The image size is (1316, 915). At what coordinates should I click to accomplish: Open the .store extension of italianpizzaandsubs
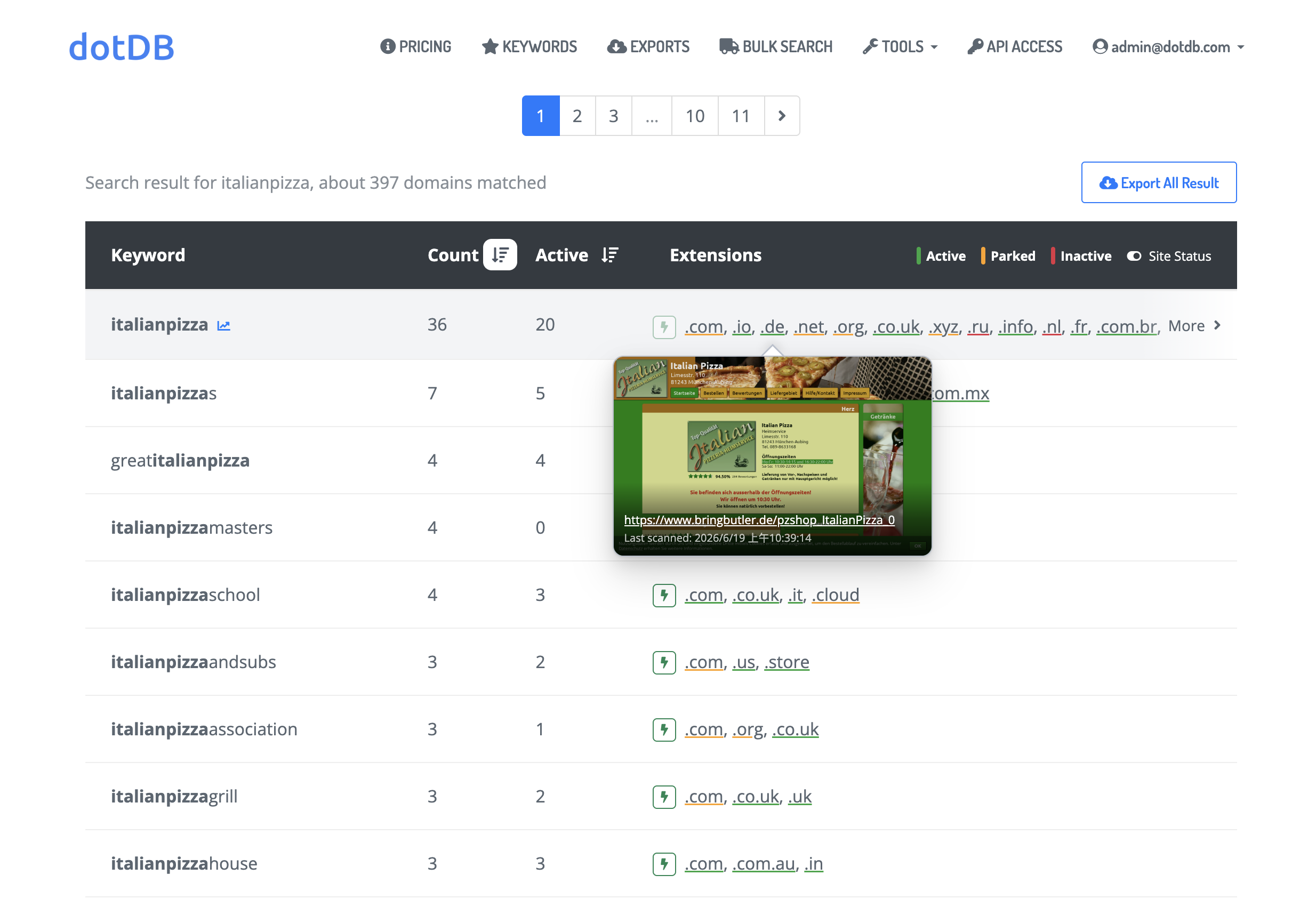point(787,662)
